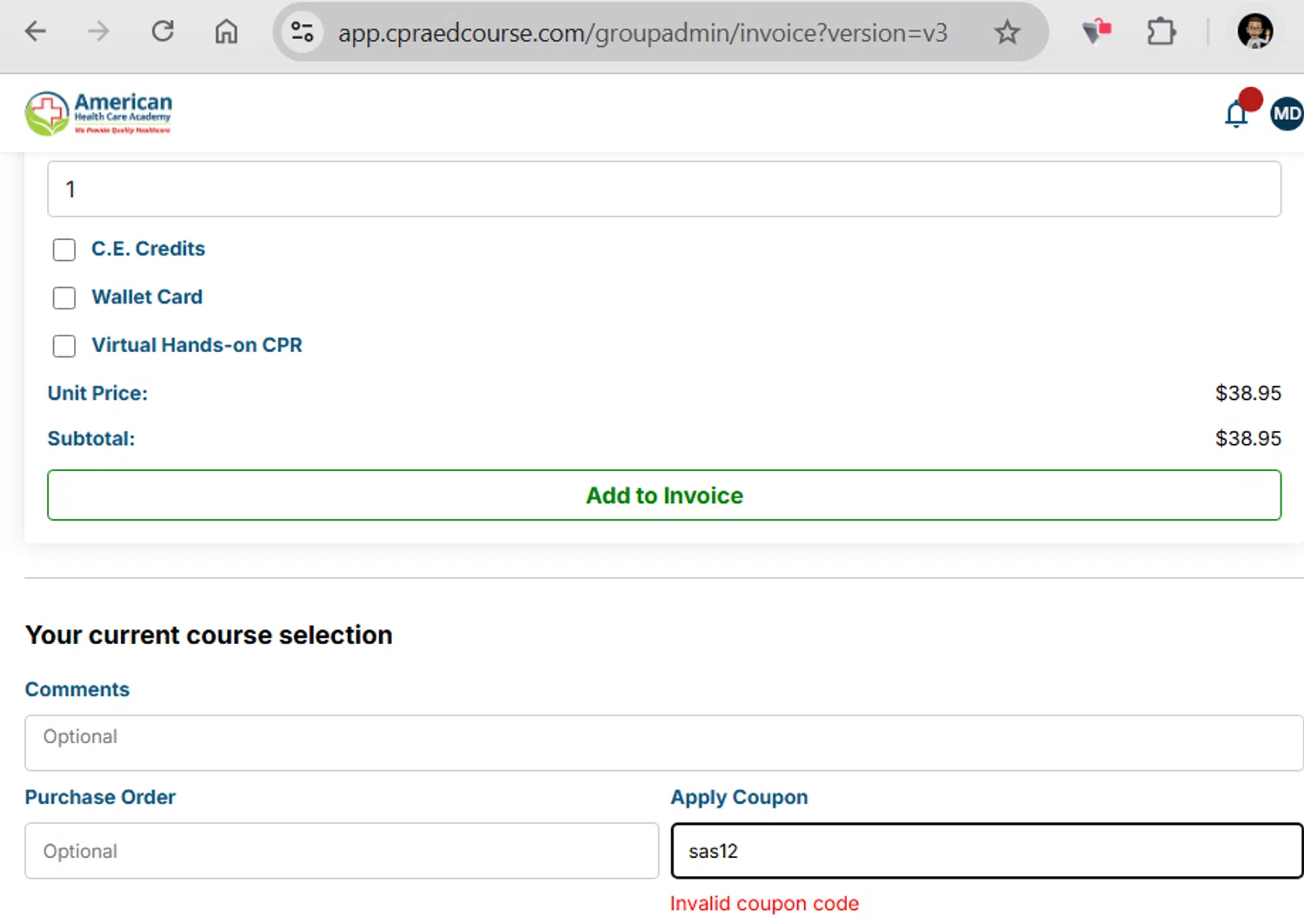Image resolution: width=1304 pixels, height=924 pixels.
Task: Click the Your current course selection heading
Action: tap(209, 635)
